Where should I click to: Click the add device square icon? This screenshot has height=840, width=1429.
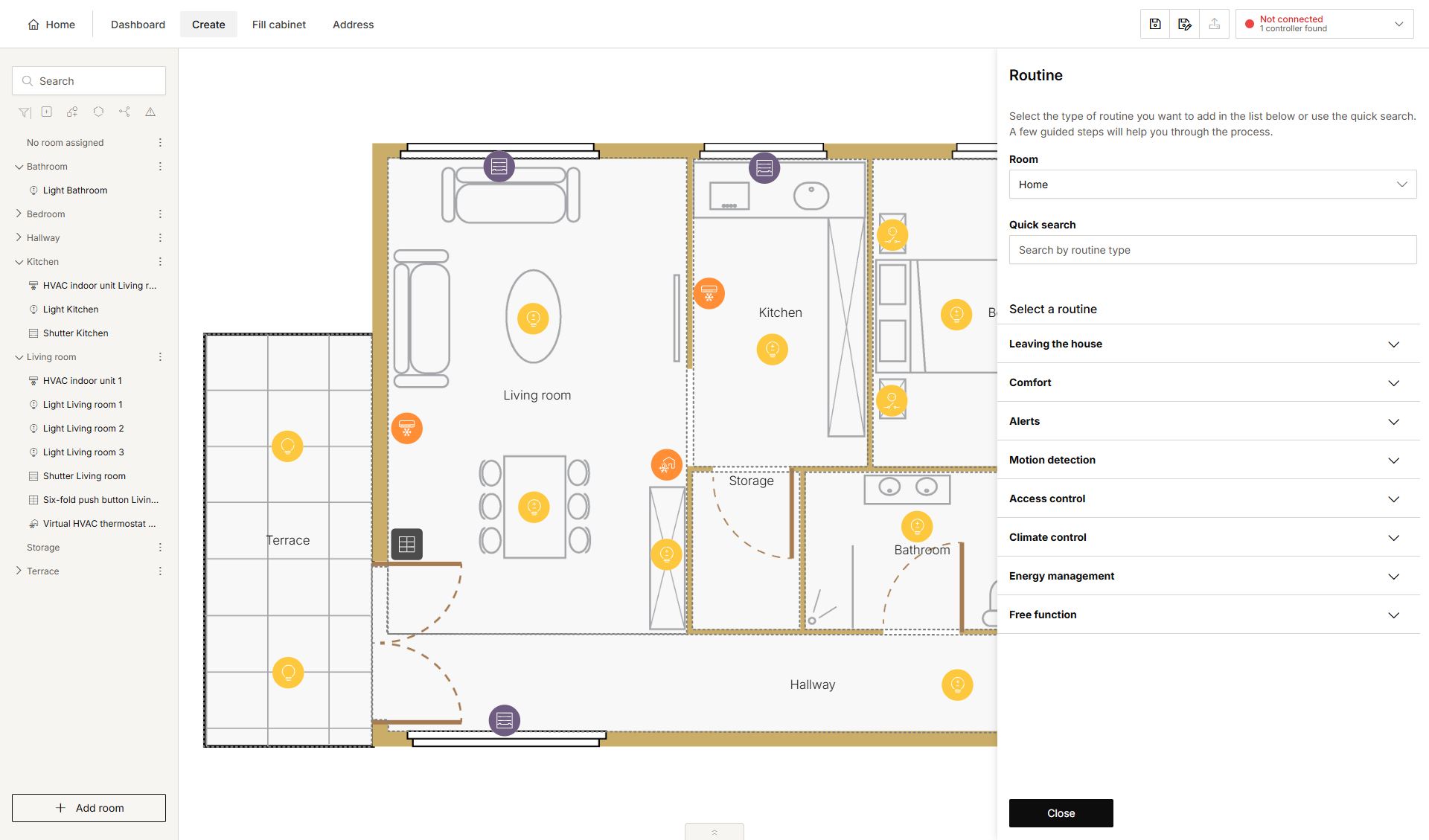(x=47, y=112)
